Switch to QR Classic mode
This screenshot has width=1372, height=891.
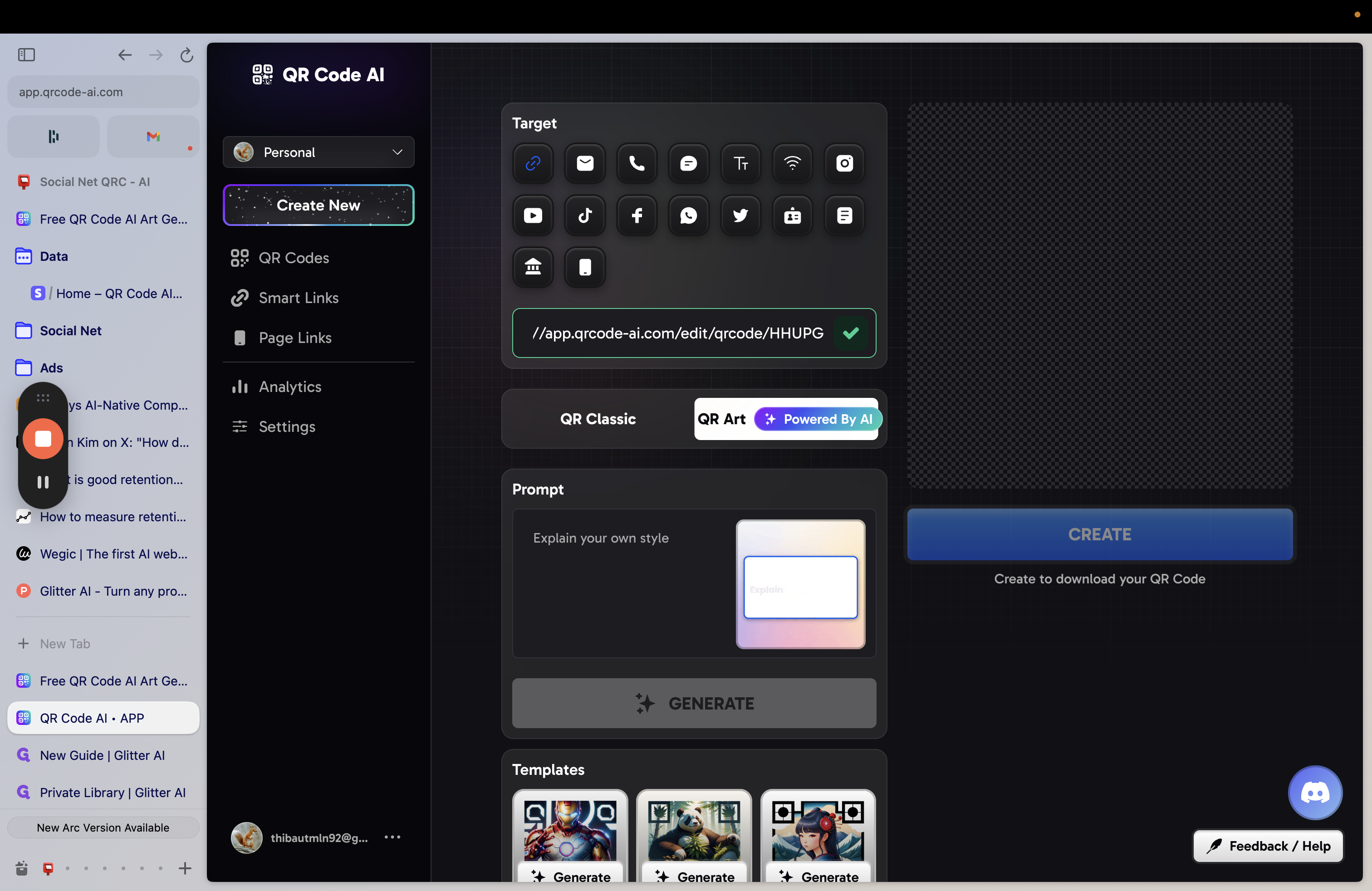point(598,419)
